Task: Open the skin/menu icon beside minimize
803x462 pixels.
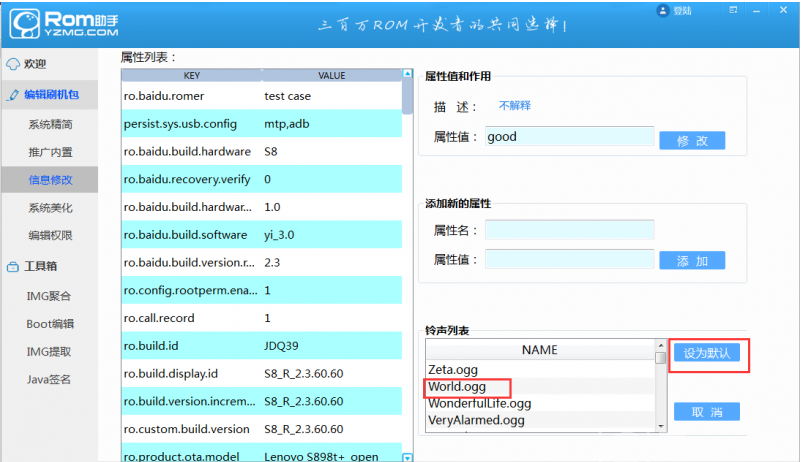Action: pos(735,11)
